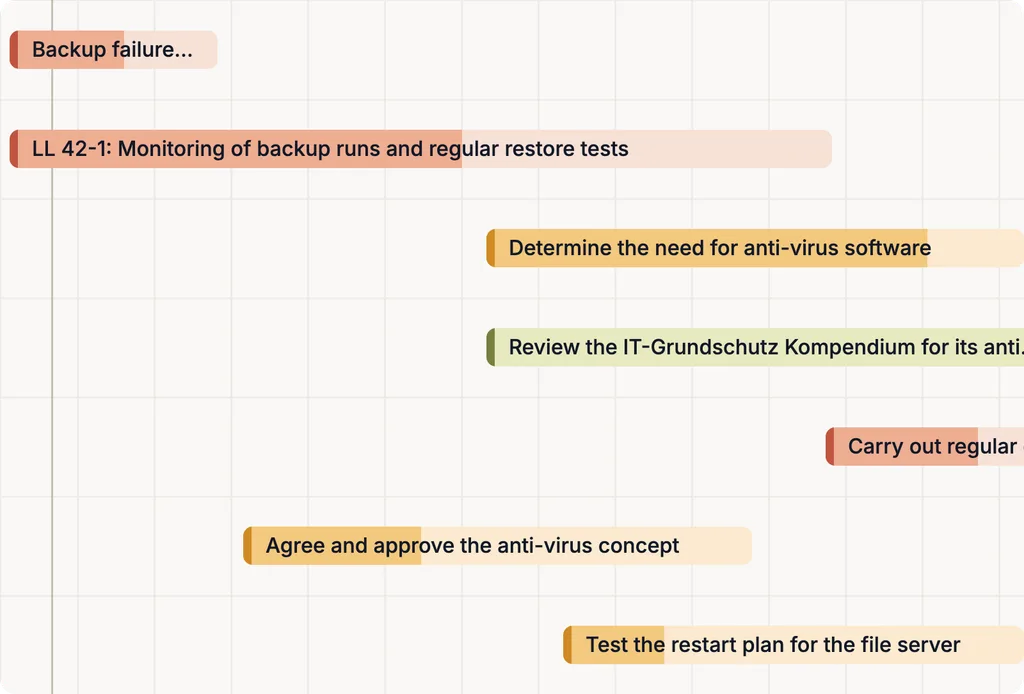Click light unfilled end of Determine the need bar

(x=976, y=248)
